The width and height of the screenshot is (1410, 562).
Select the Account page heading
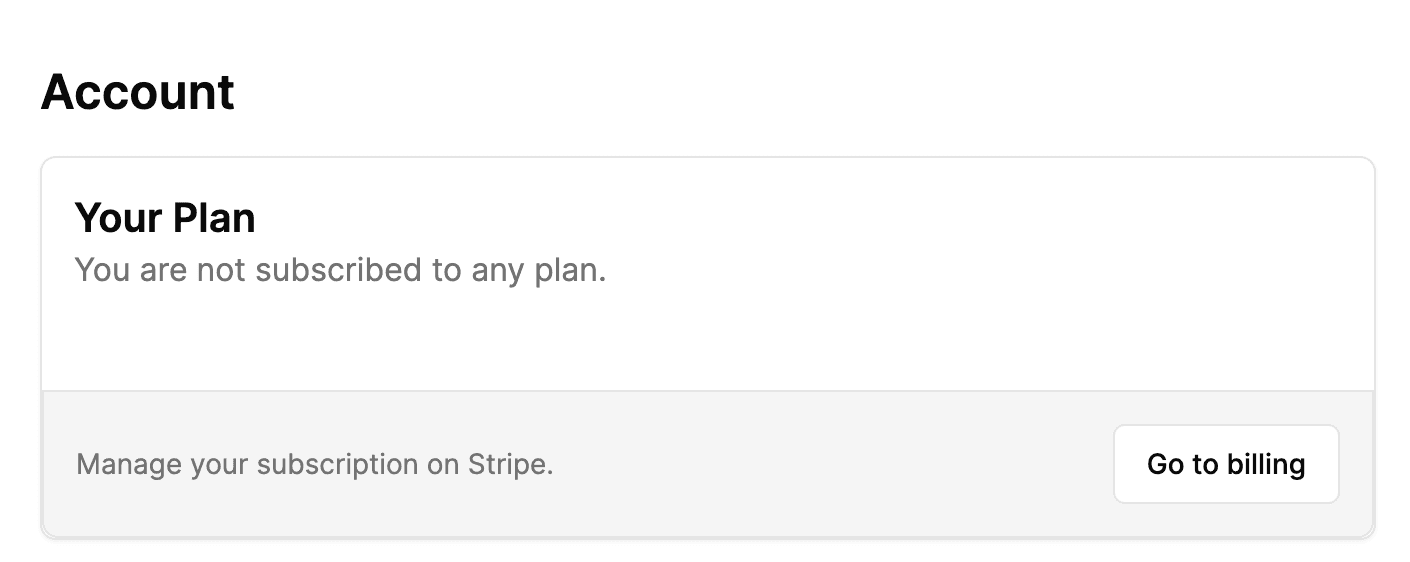pyautogui.click(x=138, y=93)
